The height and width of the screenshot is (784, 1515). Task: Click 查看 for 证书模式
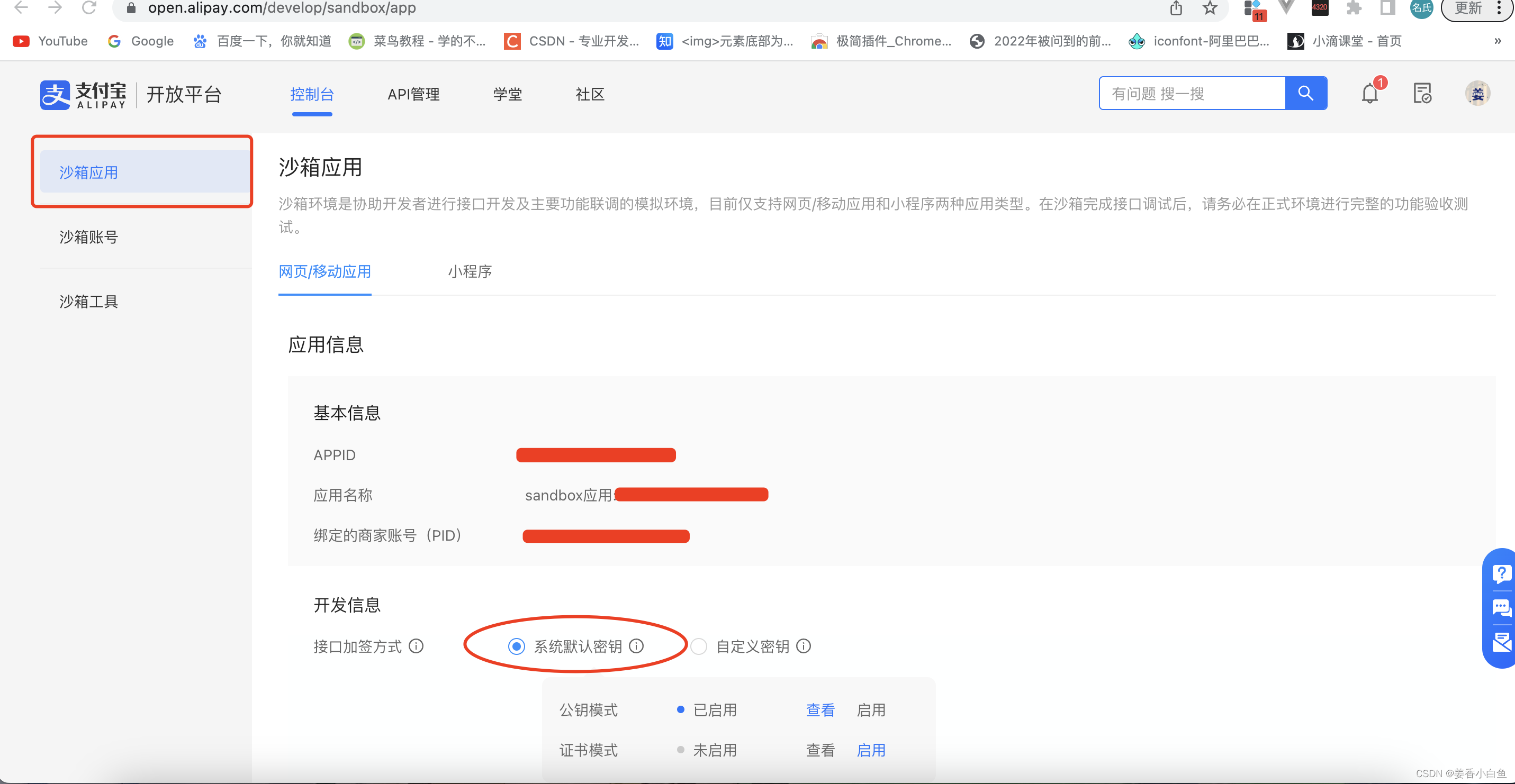(x=820, y=750)
